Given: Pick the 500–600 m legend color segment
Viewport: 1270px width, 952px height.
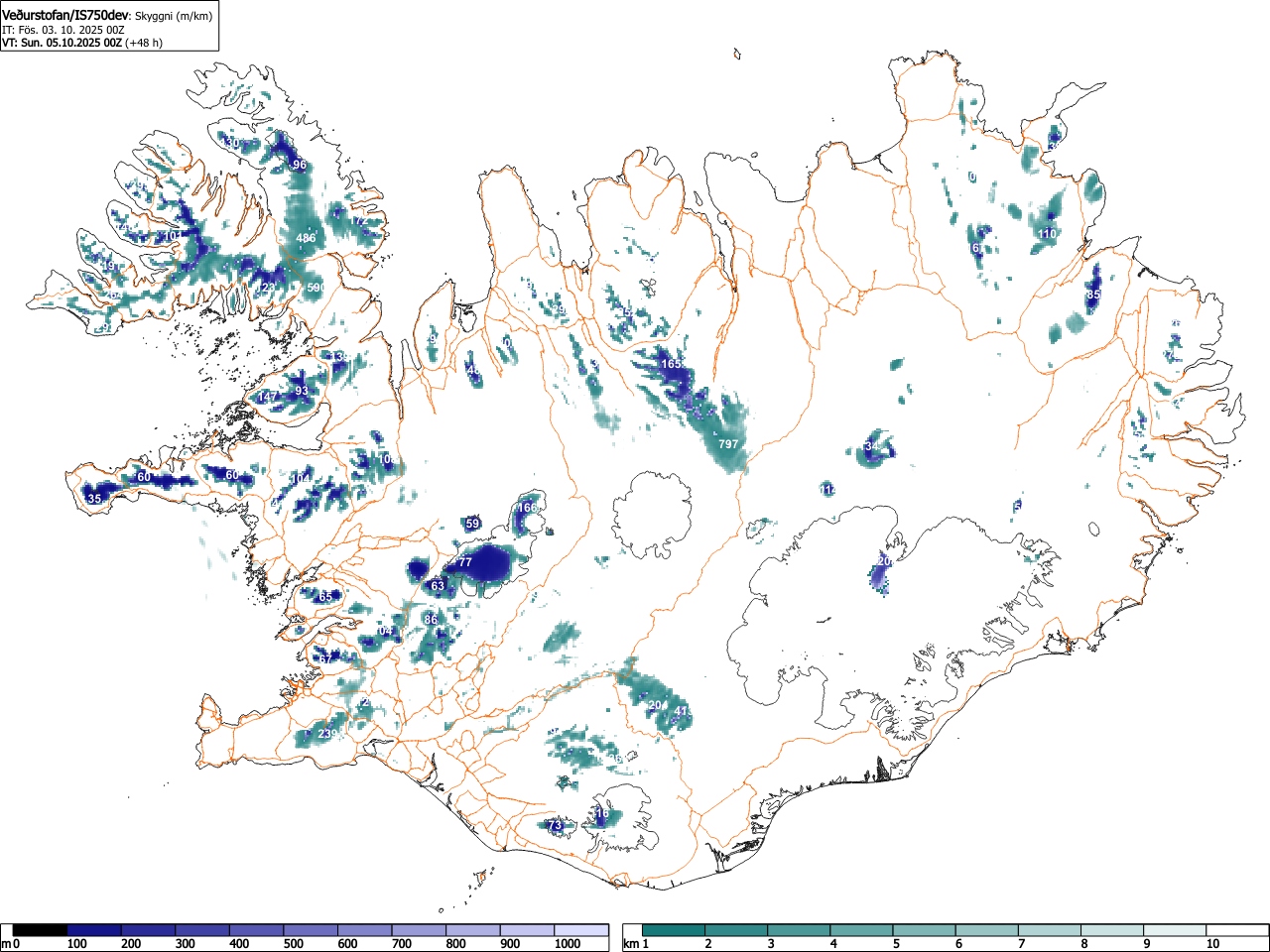Looking at the screenshot, I should [x=311, y=930].
